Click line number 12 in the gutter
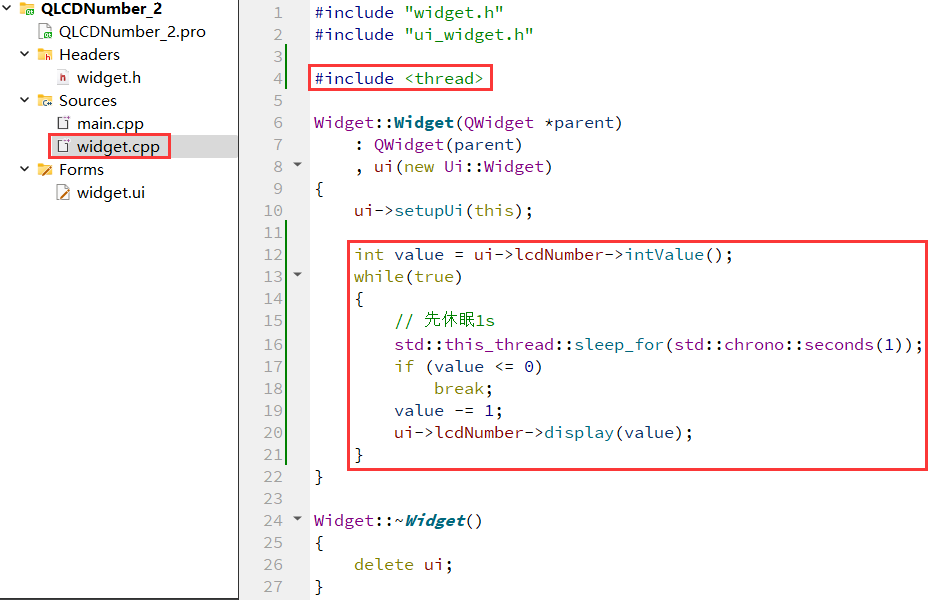The image size is (931, 600). pos(273,255)
